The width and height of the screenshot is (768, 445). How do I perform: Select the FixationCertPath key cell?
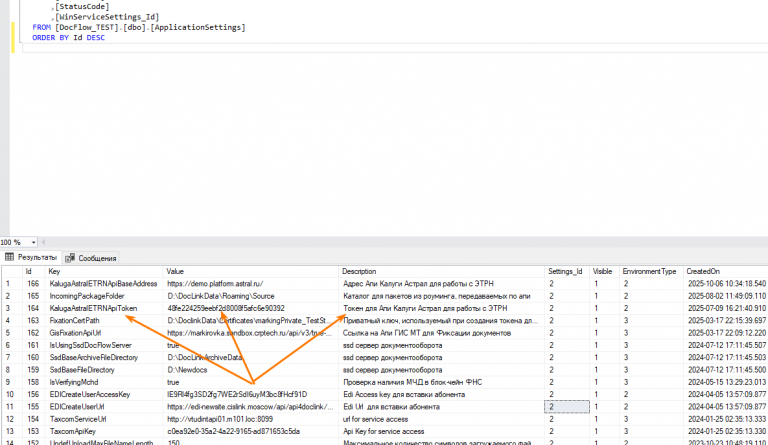point(104,320)
